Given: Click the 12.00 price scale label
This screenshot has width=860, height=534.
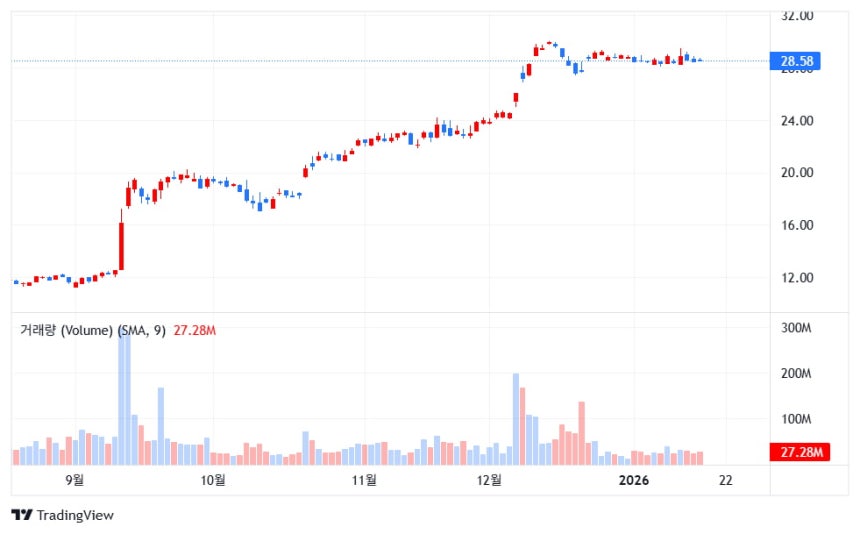Looking at the screenshot, I should coord(797,278).
